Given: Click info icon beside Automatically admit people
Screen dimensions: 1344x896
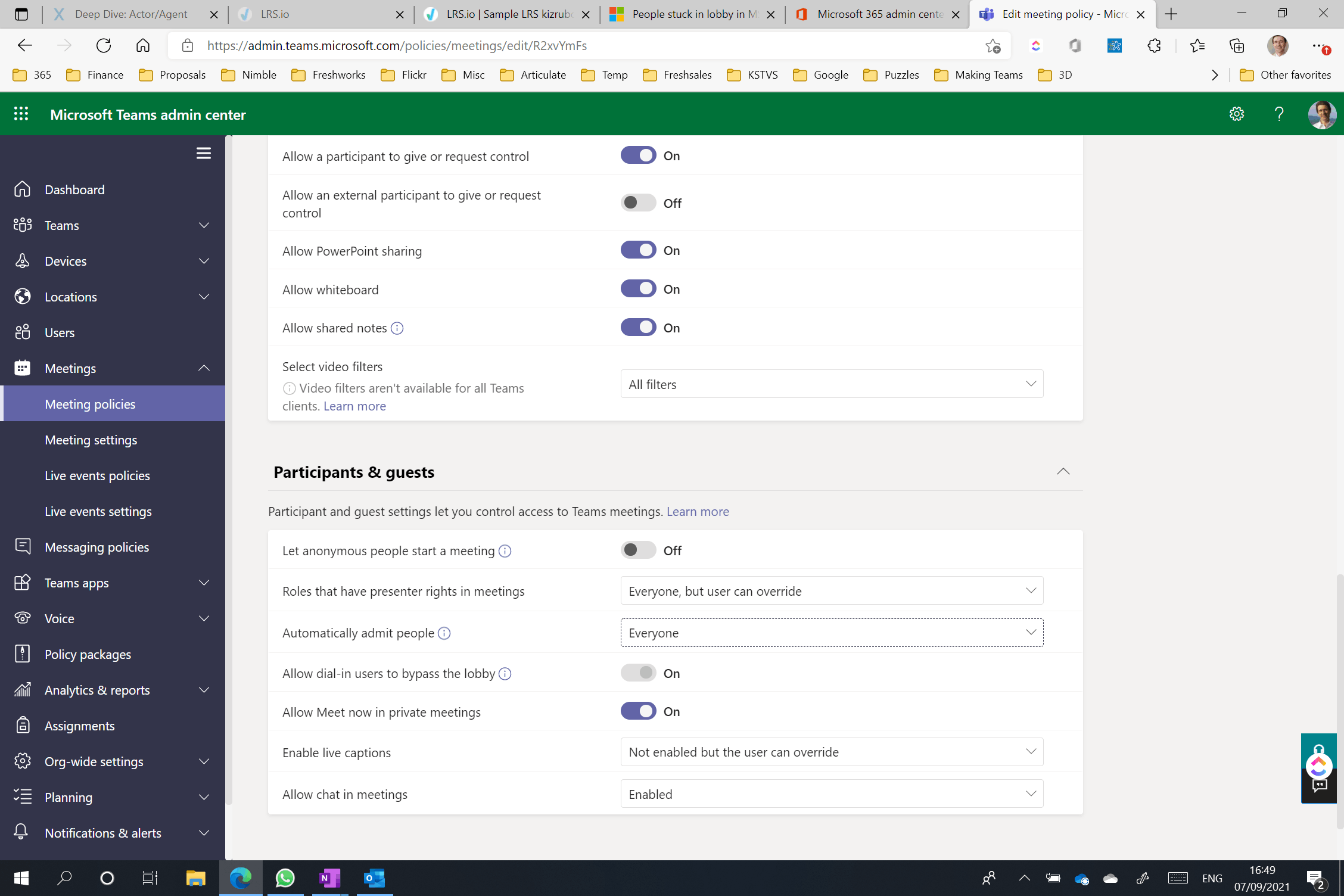Looking at the screenshot, I should point(444,633).
